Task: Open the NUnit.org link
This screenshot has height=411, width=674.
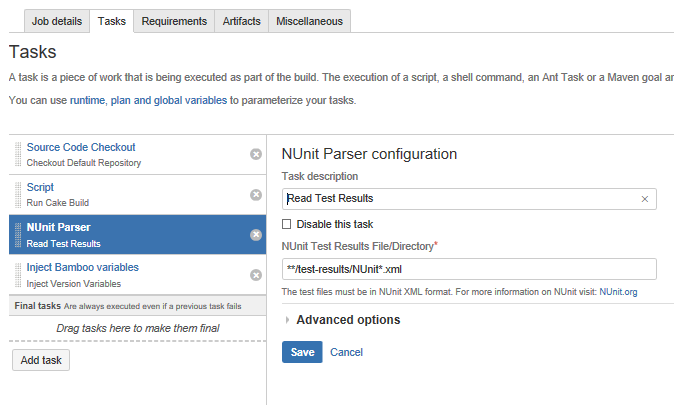Action: (x=618, y=292)
